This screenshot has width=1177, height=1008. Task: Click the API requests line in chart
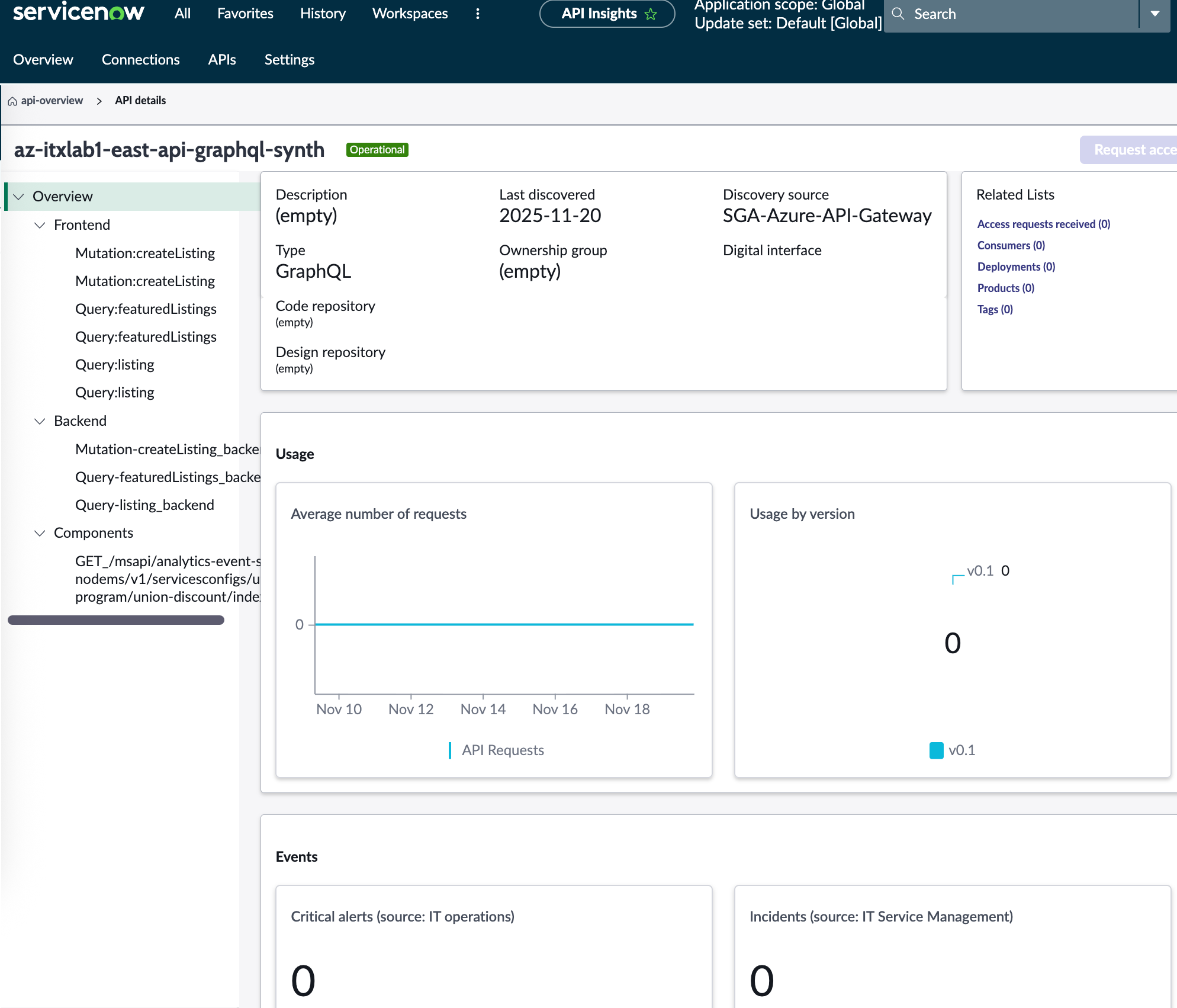click(504, 624)
